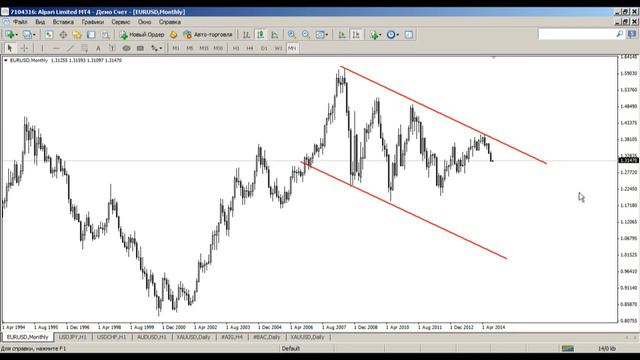
Task: Open the Terminal window icon
Action: coord(91,35)
